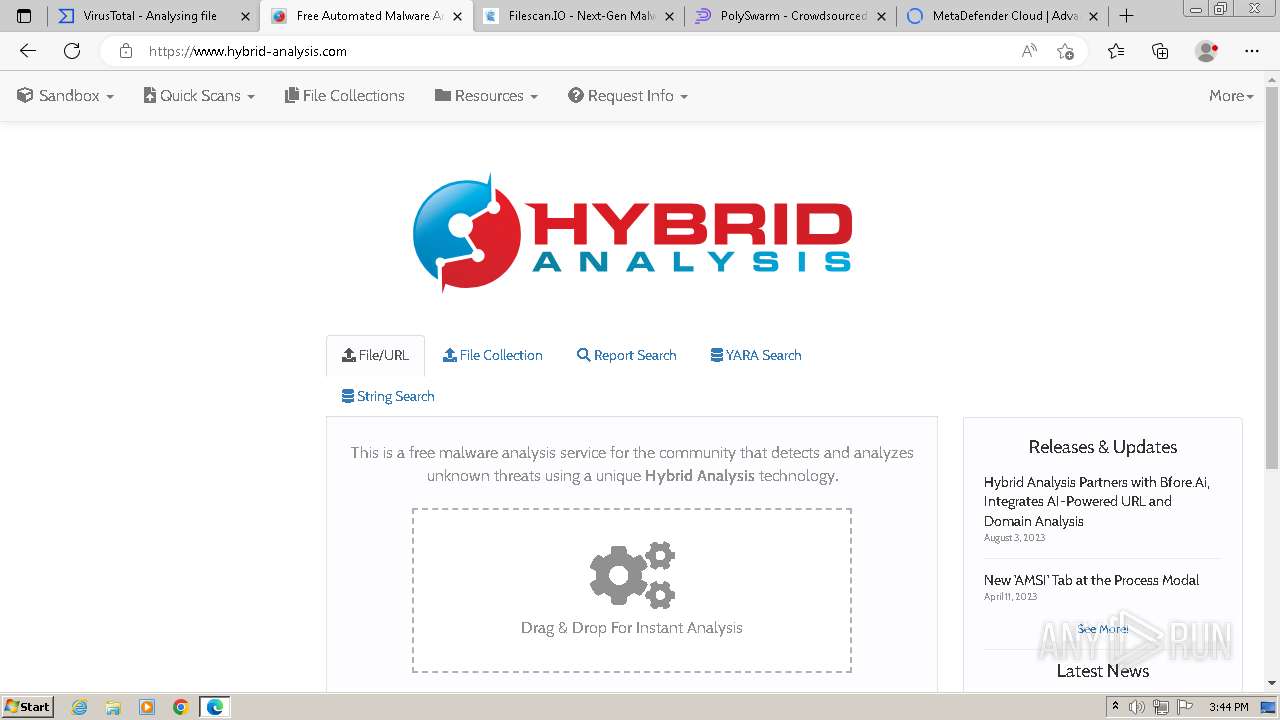Close the Free Automated Malware Analysis tab
This screenshot has height=720, width=1280.
458,16
